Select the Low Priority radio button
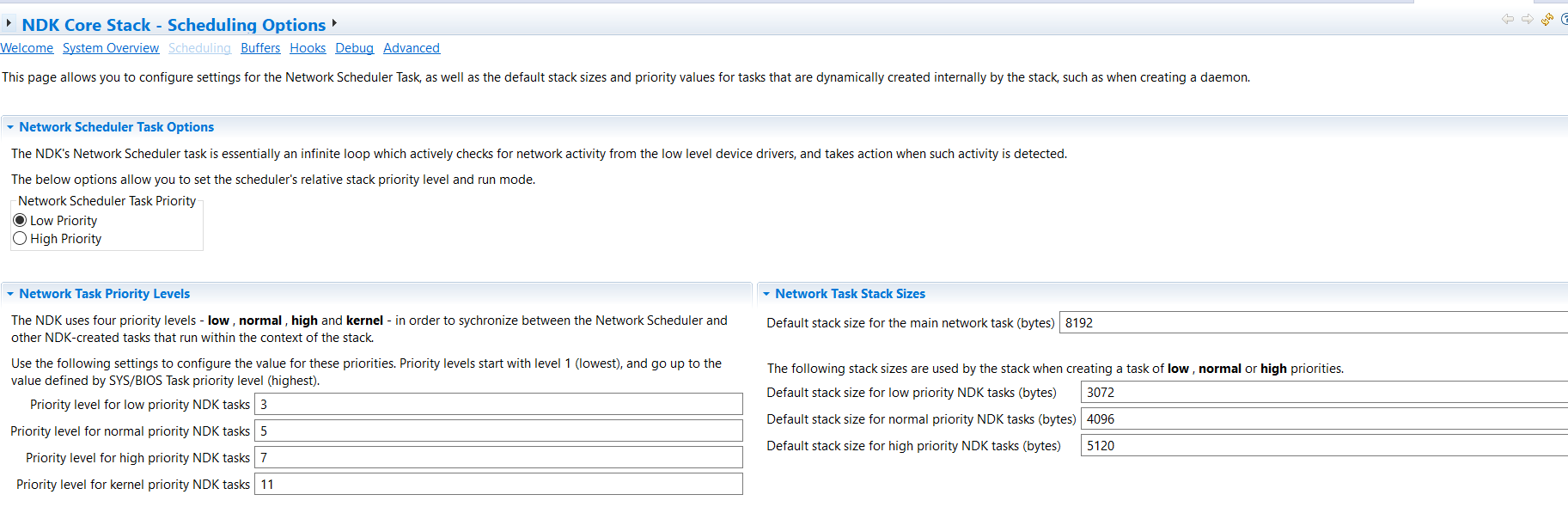The width and height of the screenshot is (1568, 513). 20,221
